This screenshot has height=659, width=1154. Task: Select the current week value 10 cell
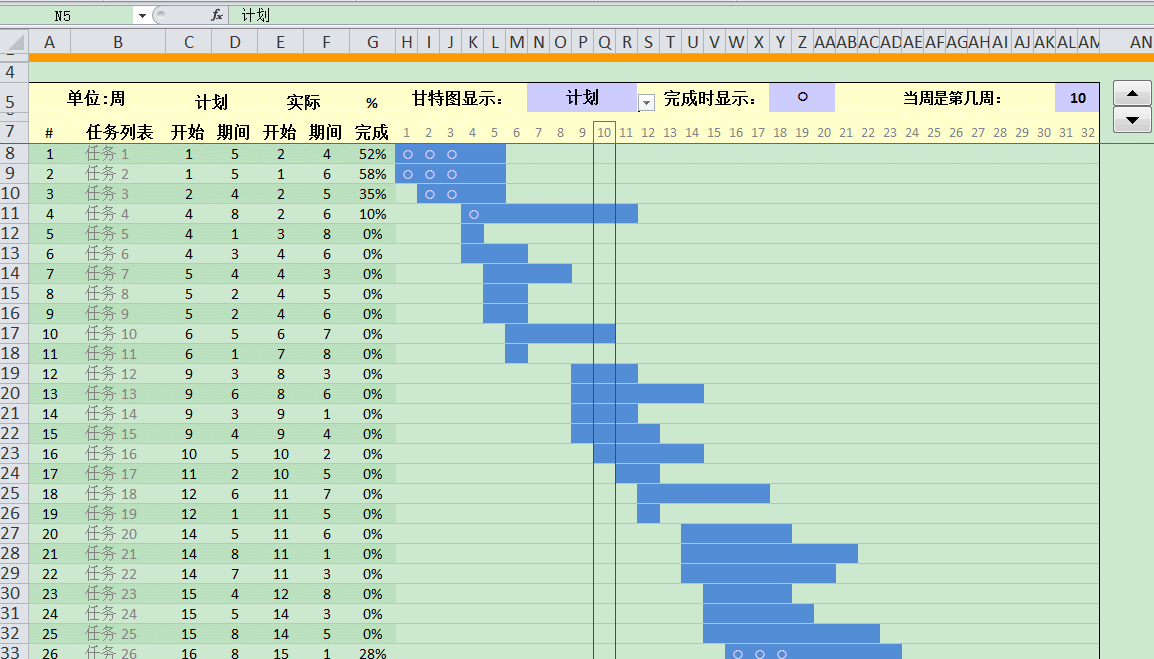(x=1077, y=98)
